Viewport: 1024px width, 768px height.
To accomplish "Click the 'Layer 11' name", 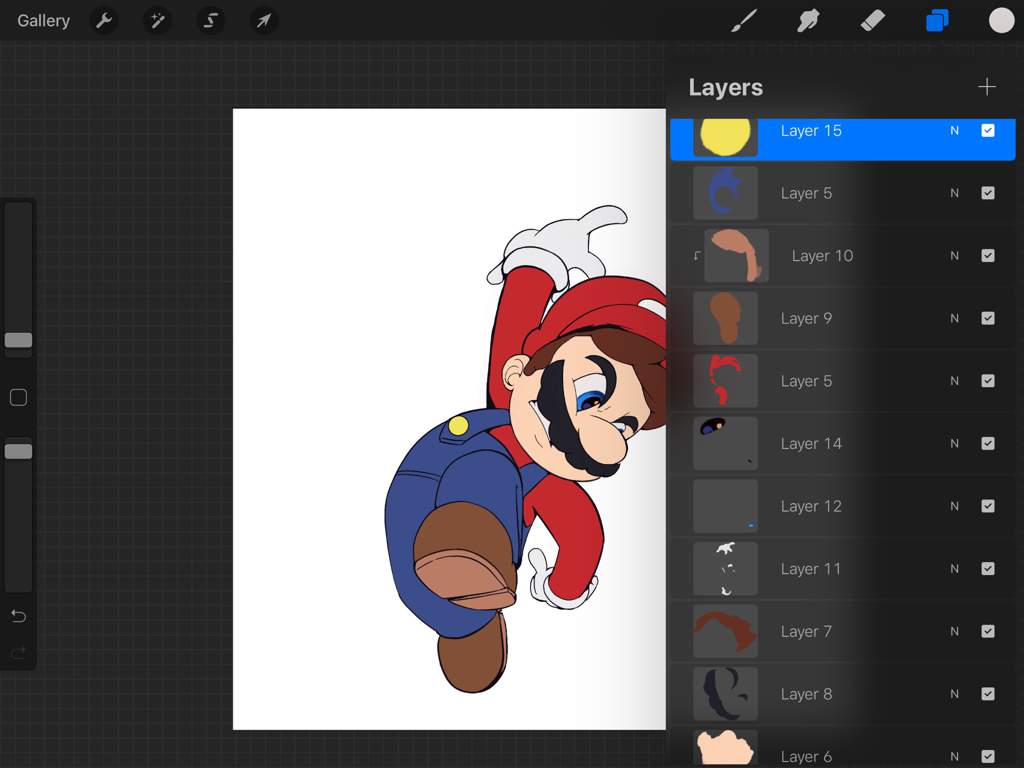I will pos(810,569).
